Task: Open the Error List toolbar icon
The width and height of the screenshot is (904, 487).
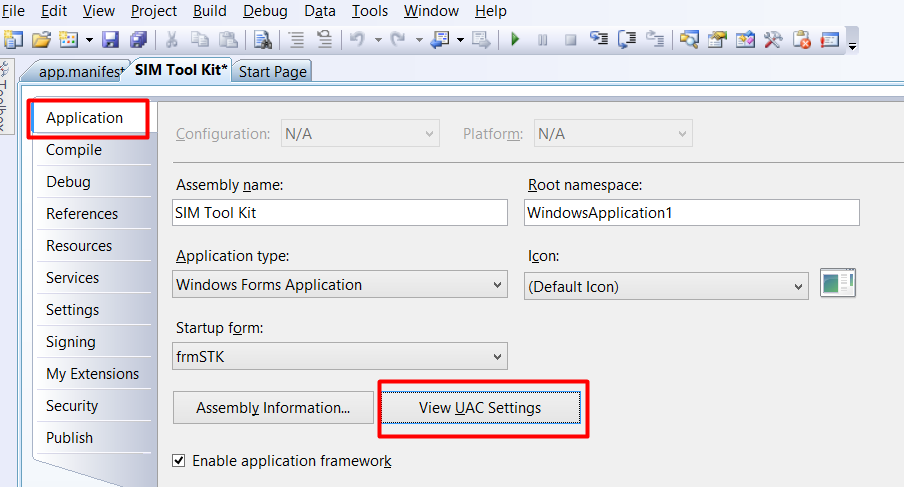Action: [802, 40]
